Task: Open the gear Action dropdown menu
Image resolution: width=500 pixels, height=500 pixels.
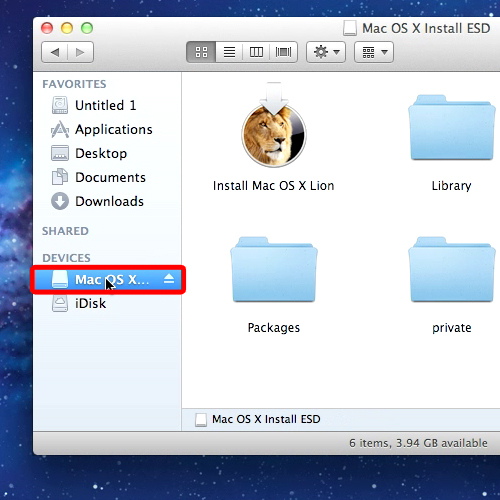Action: 326,52
